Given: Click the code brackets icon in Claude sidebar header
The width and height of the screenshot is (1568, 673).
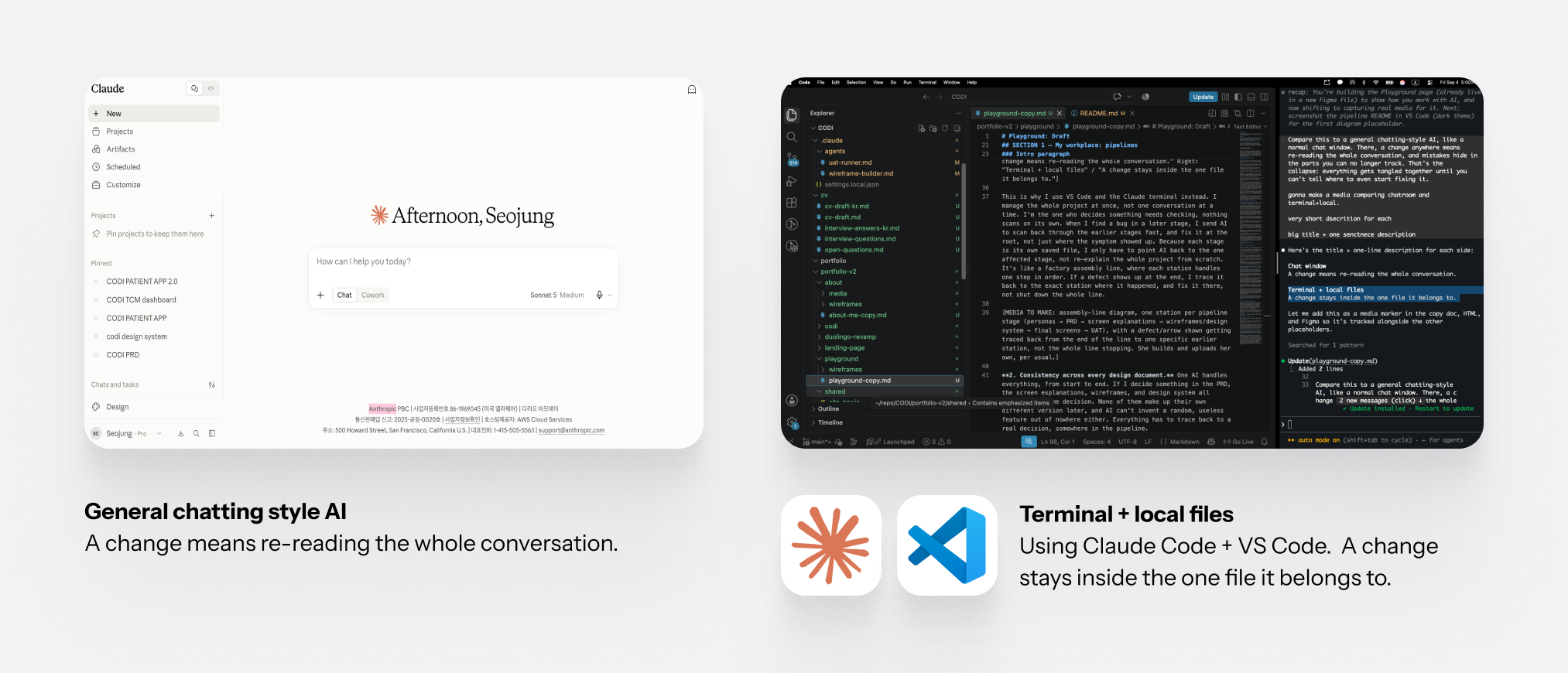Looking at the screenshot, I should (211, 89).
